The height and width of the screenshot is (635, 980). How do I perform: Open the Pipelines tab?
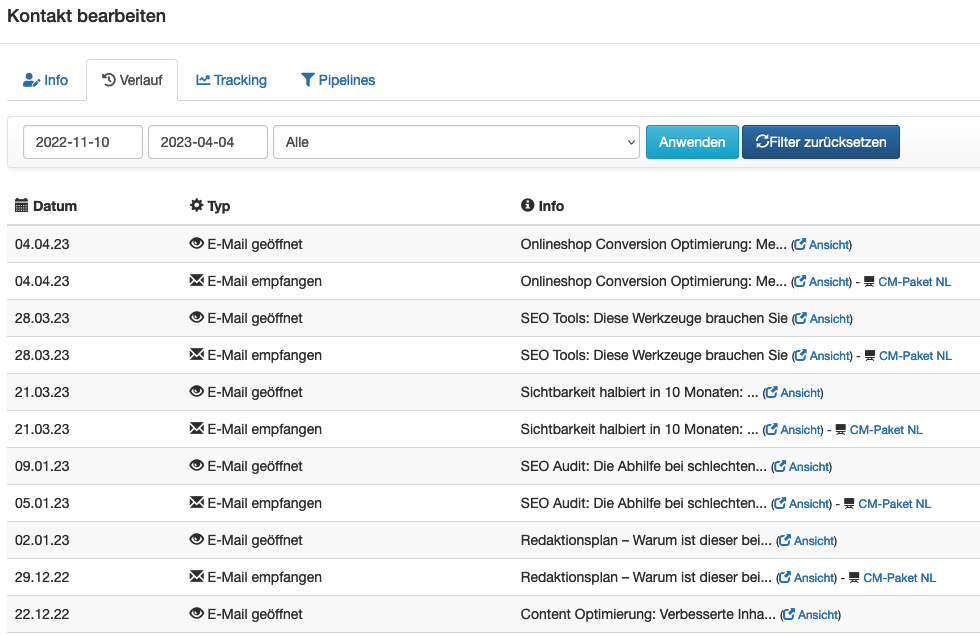coord(338,80)
